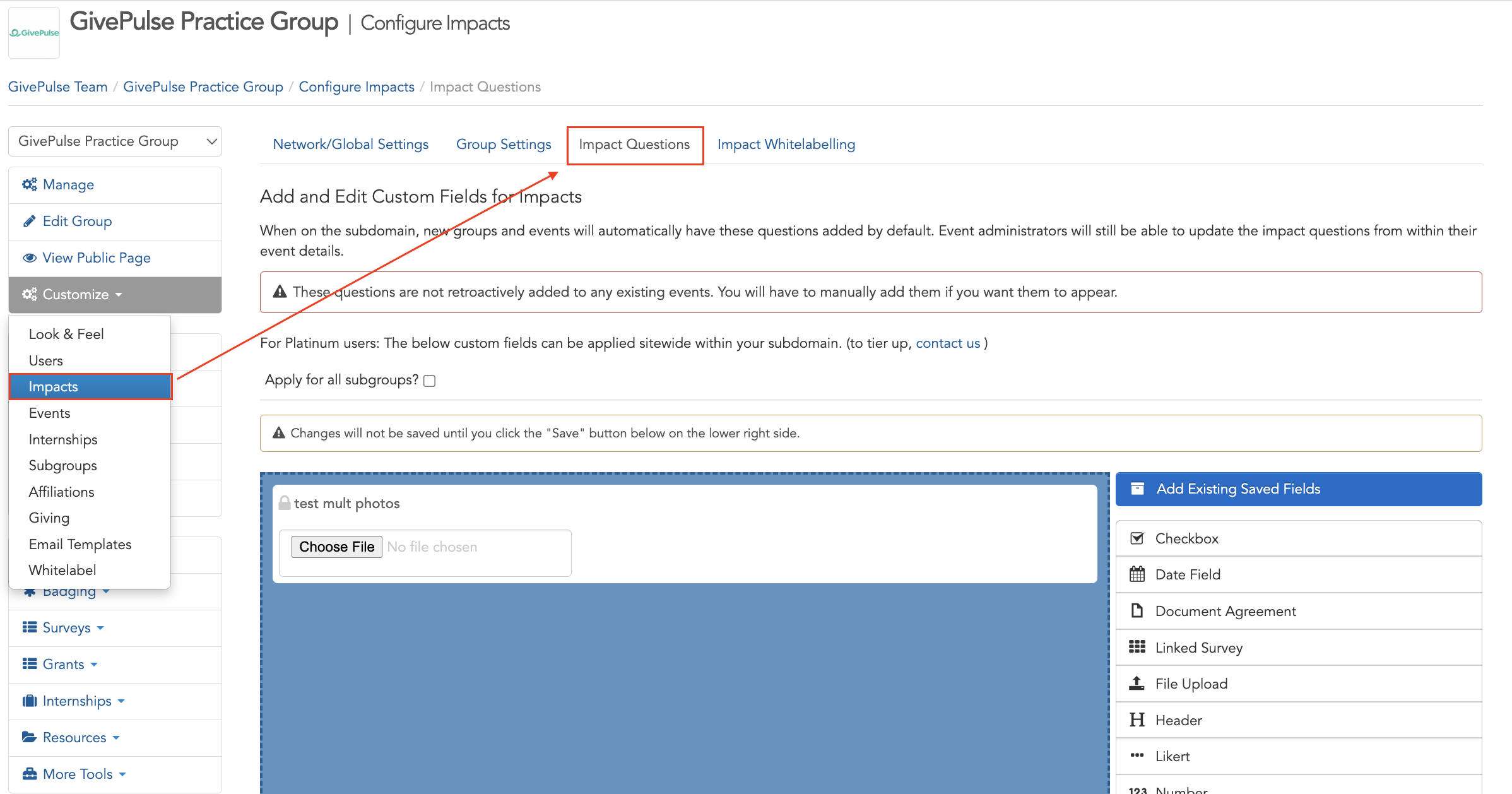Click the File Upload icon
This screenshot has height=794, width=1512.
pos(1137,684)
